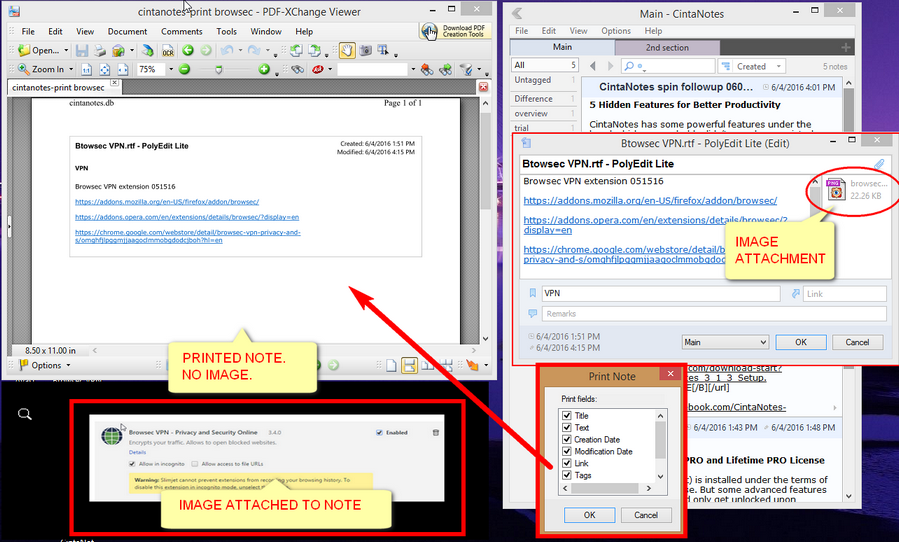Screen dimensions: 899x542
Task: Open the addons.mozilla.org link in note editor
Action: click(650, 201)
